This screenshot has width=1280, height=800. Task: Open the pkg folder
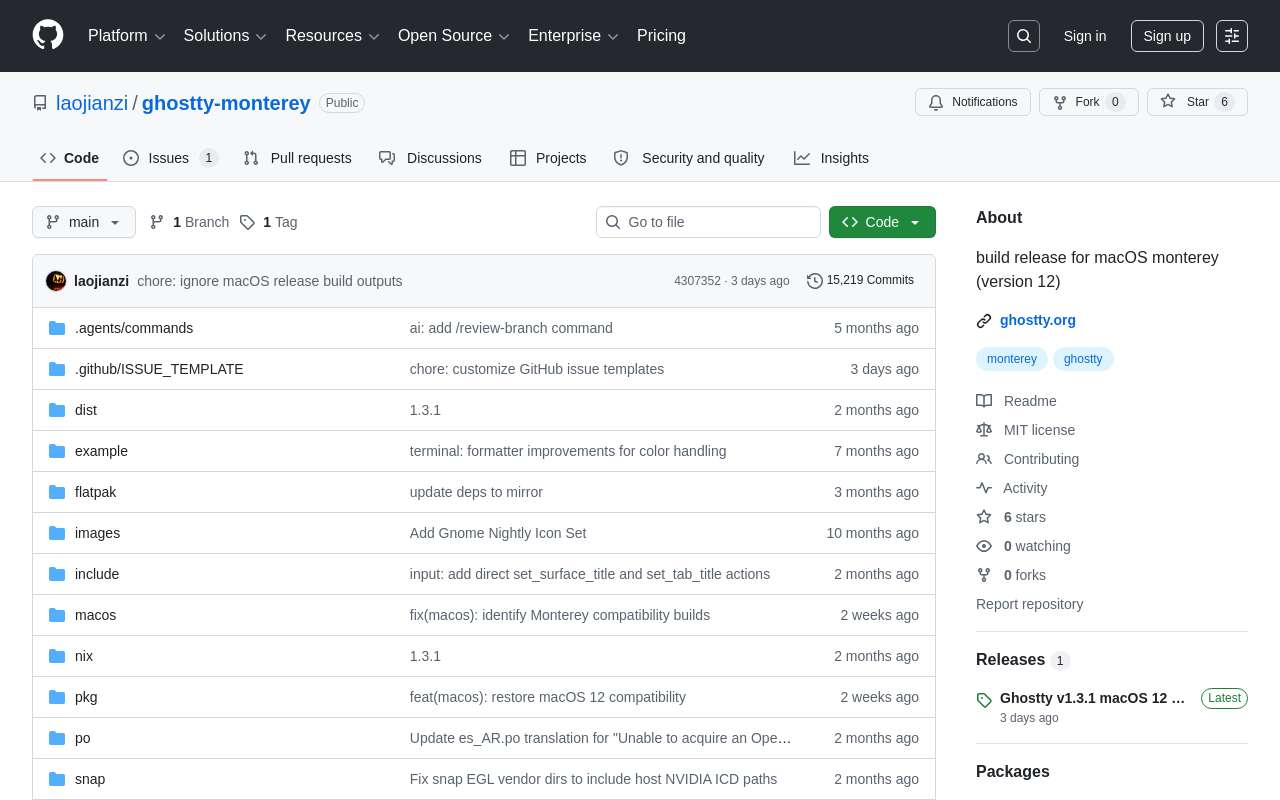(x=86, y=697)
